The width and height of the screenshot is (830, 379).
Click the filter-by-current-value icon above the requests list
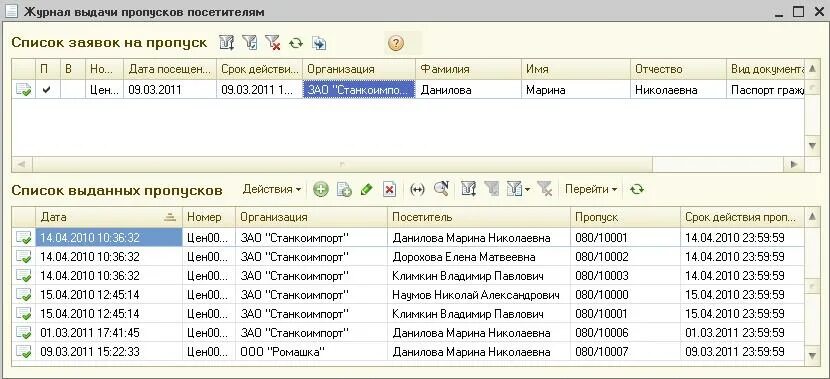point(227,43)
